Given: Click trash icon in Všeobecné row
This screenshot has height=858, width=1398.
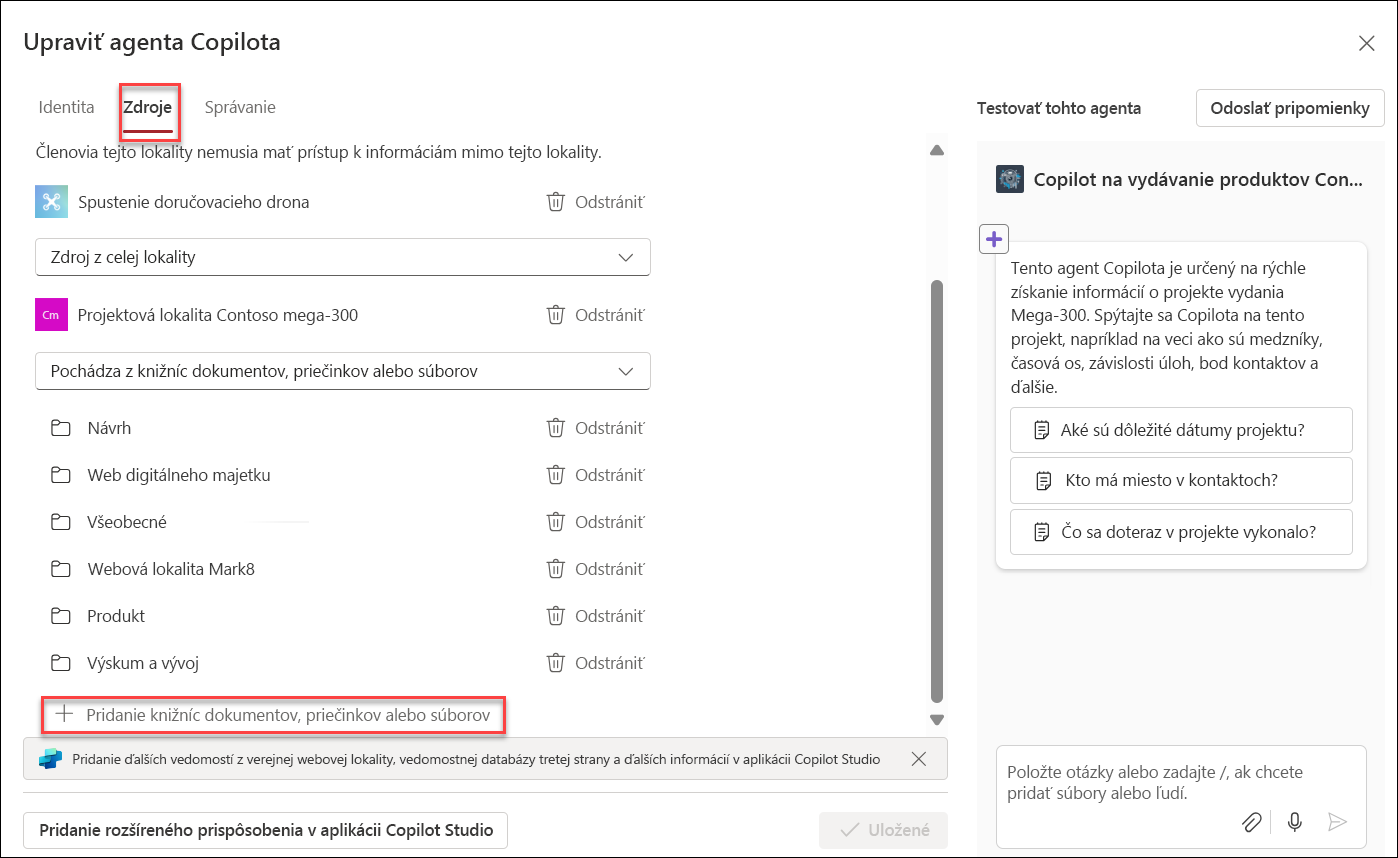Looking at the screenshot, I should pyautogui.click(x=555, y=522).
